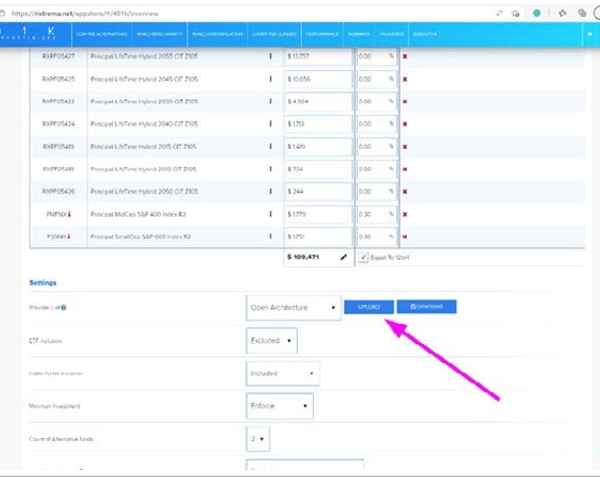600x477 pixels.
Task: Click the percent field for SmallCap S&P 600
Action: pos(376,236)
